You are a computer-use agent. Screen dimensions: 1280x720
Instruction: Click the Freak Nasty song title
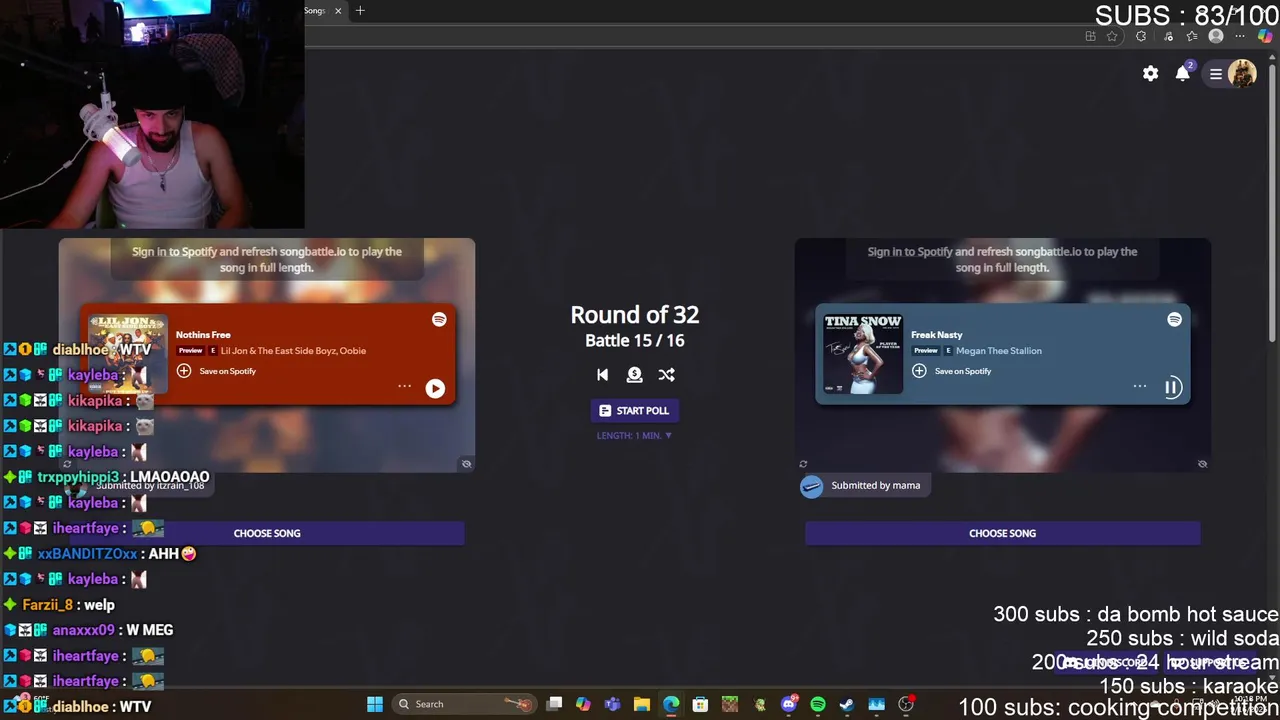click(937, 335)
